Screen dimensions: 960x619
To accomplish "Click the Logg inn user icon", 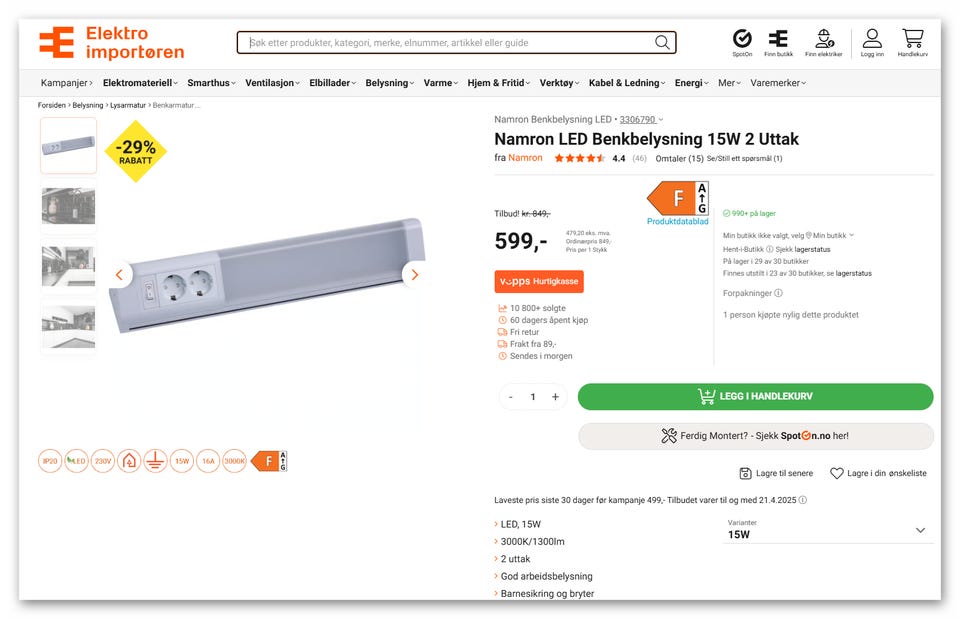I will pos(872,39).
